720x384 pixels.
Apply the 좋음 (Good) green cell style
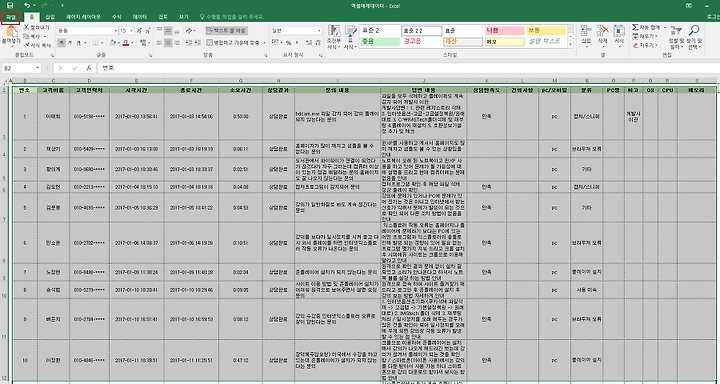pyautogui.click(x=380, y=41)
